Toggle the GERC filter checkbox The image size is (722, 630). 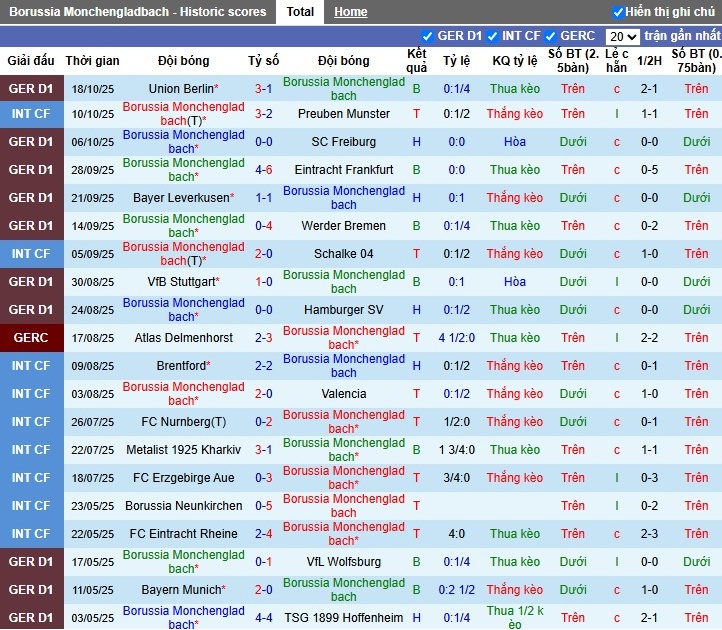551,36
